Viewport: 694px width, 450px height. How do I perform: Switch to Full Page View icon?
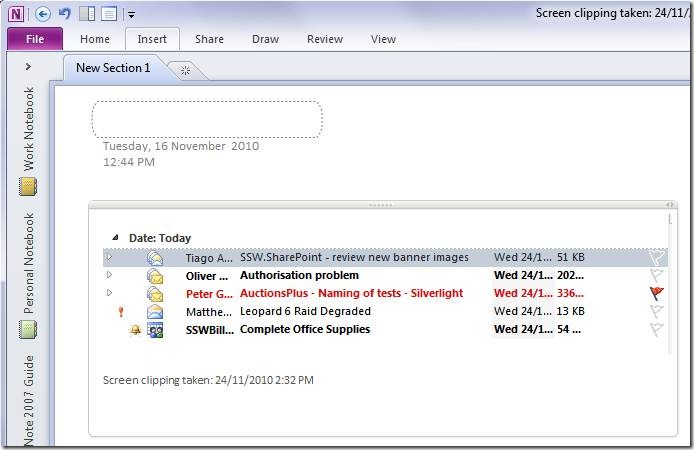109,14
